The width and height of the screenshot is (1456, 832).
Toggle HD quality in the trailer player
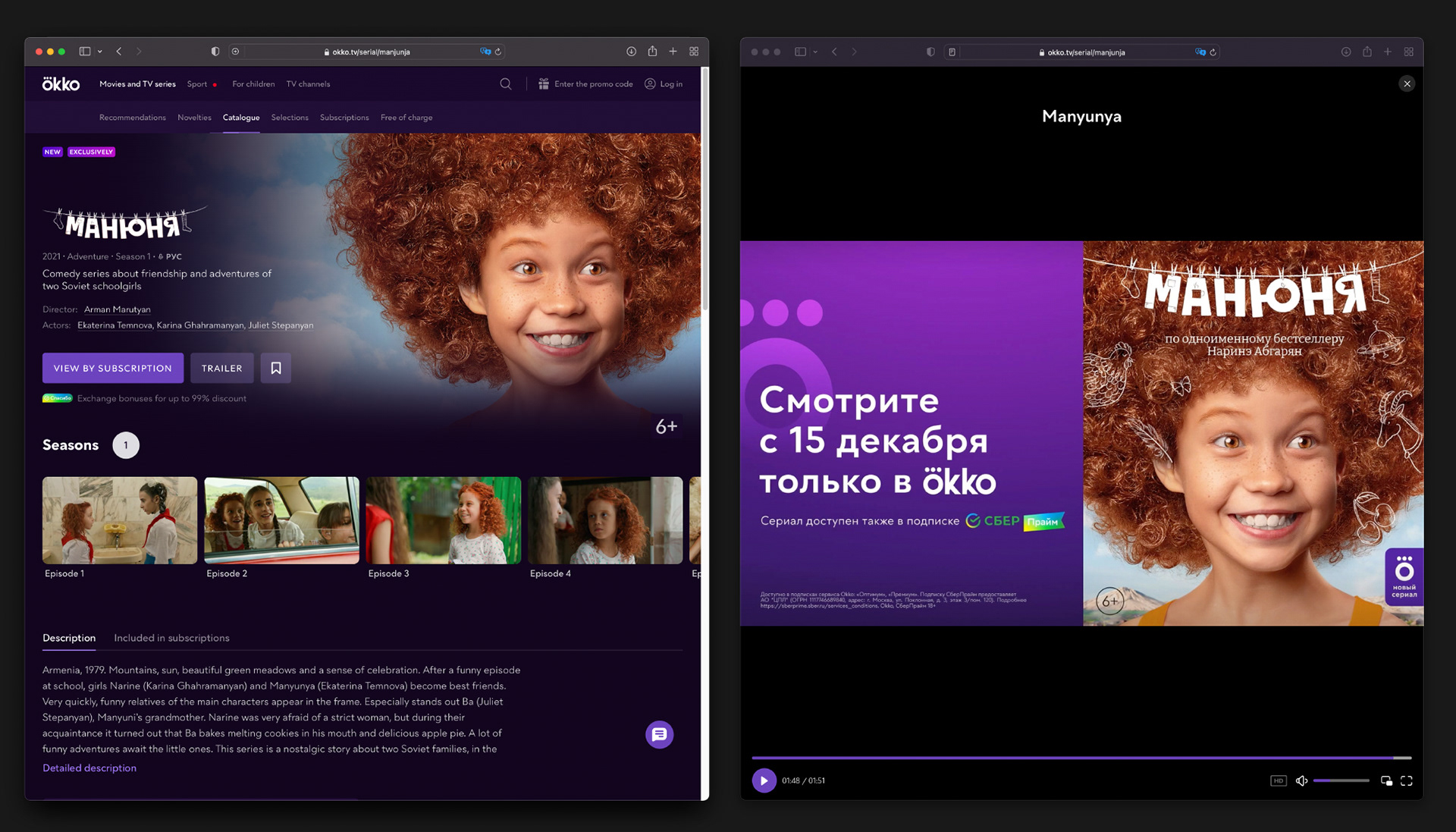pyautogui.click(x=1279, y=780)
